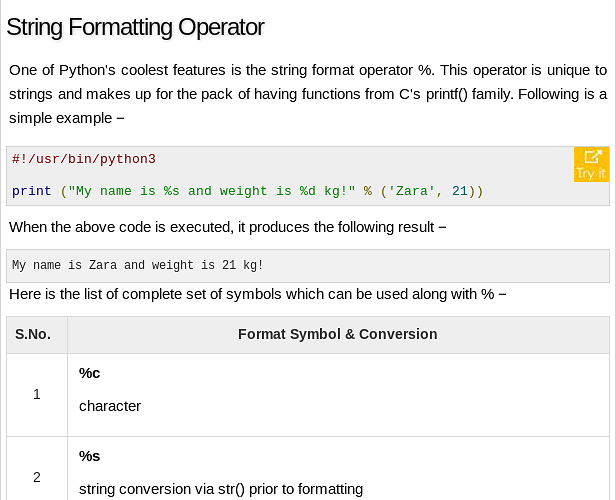Click the %s specifier inside the code string
This screenshot has width=616, height=500.
click(x=171, y=191)
